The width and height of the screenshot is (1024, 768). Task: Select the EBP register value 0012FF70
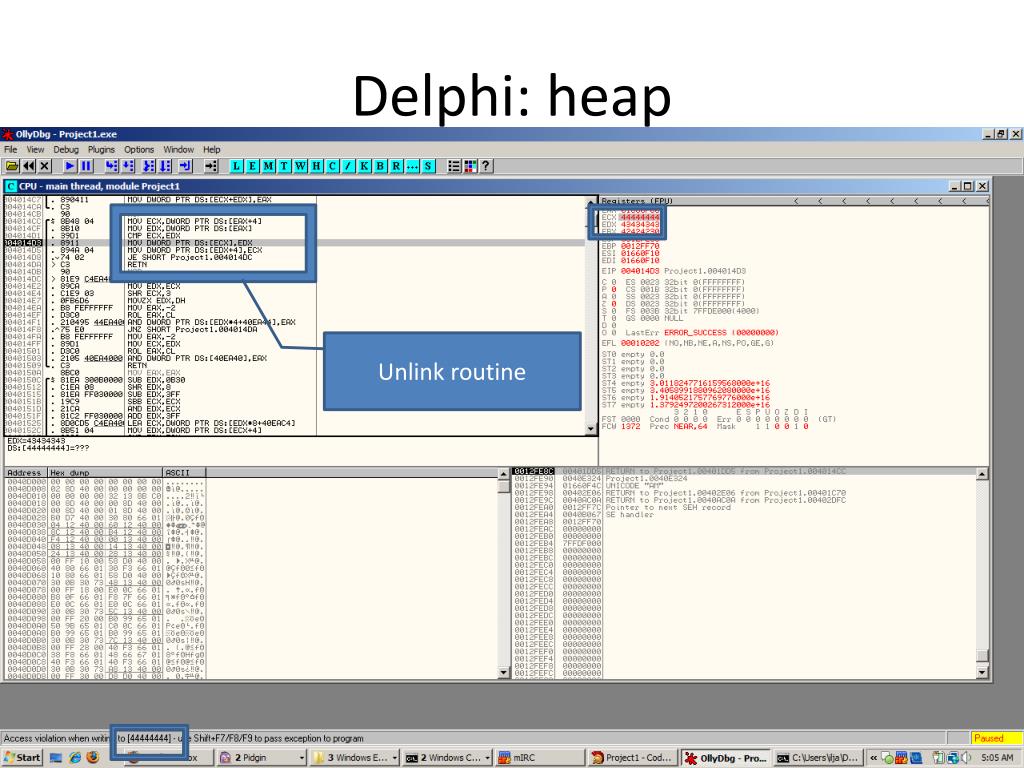[x=639, y=246]
